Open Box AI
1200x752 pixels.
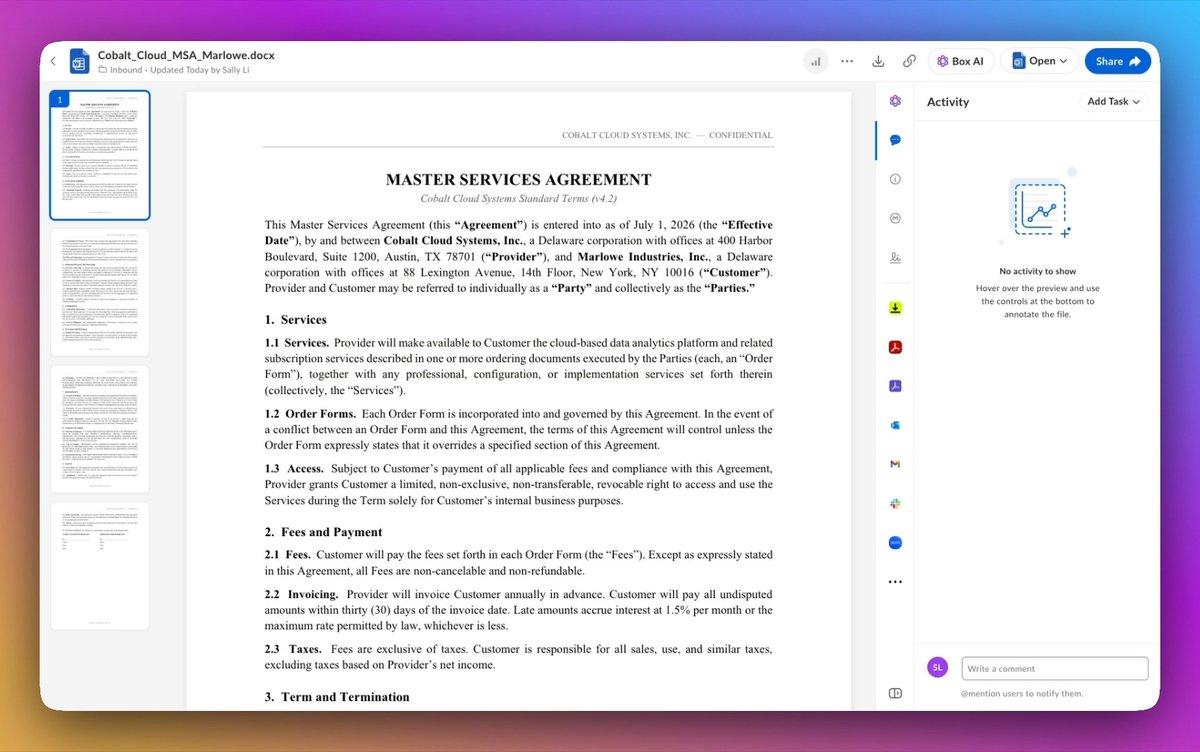tap(960, 61)
